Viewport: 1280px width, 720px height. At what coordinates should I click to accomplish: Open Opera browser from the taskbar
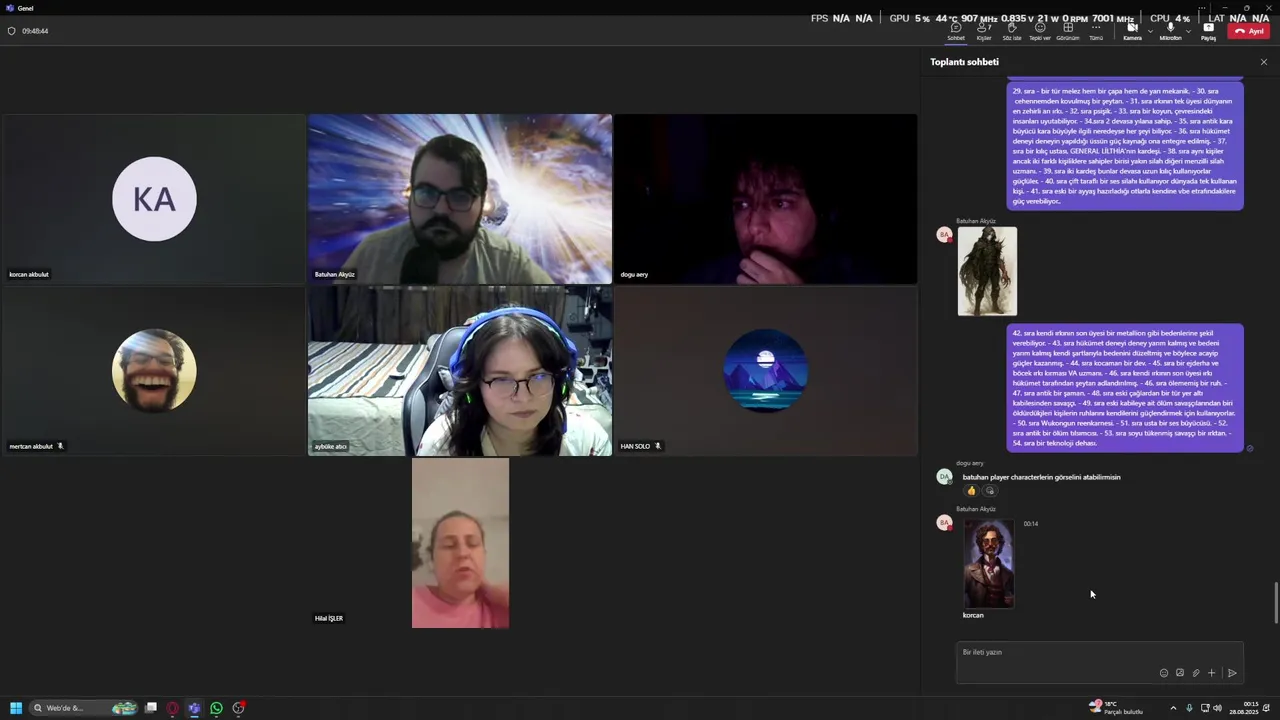[x=173, y=708]
